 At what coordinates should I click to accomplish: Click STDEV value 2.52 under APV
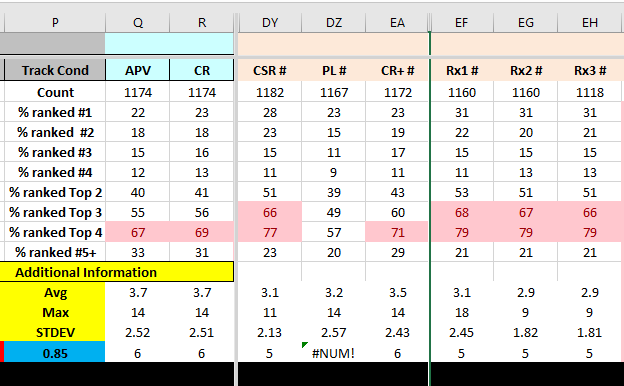click(138, 332)
